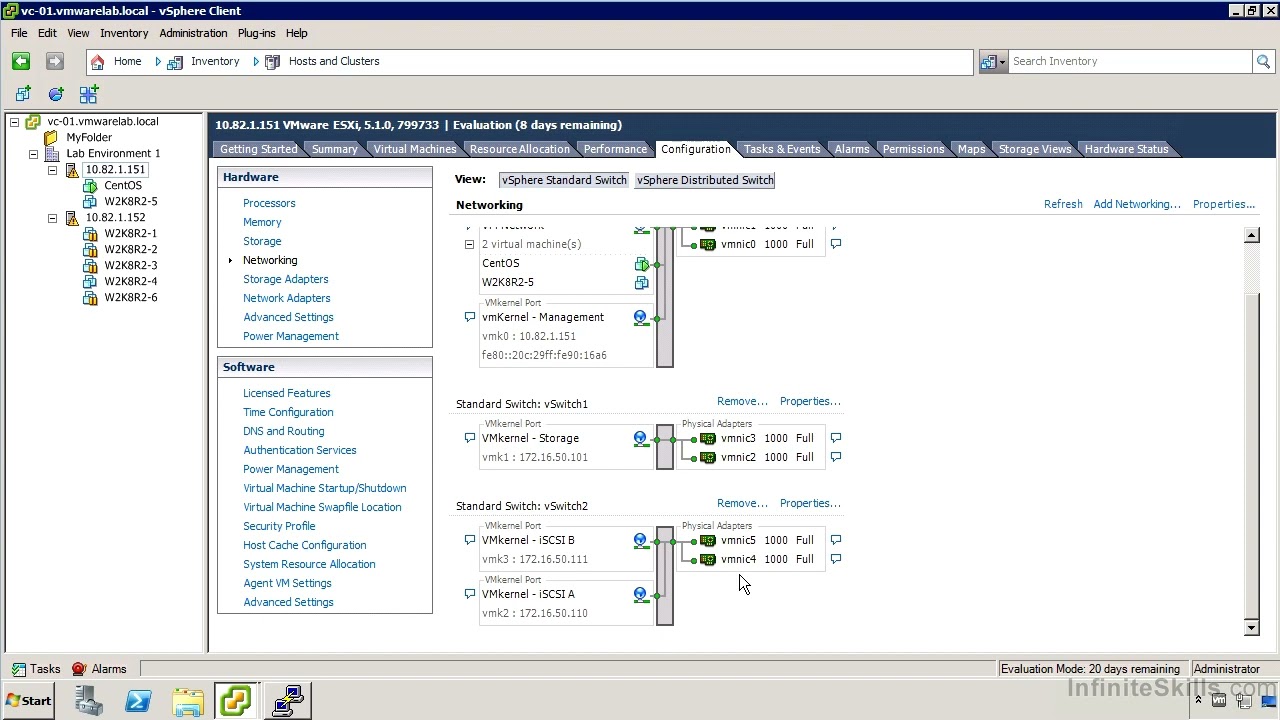Open Security Profile settings
Screen dimensions: 1280x720
279,526
